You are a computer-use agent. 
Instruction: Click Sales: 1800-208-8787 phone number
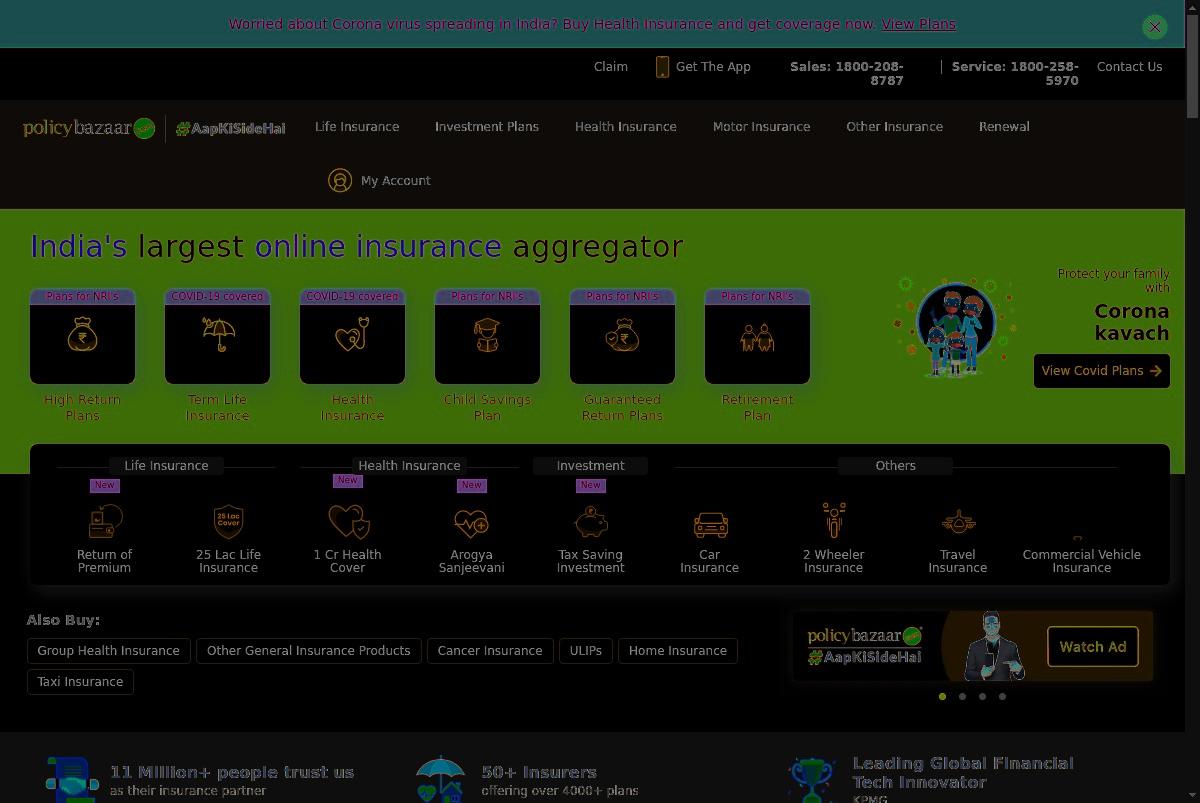pyautogui.click(x=847, y=73)
